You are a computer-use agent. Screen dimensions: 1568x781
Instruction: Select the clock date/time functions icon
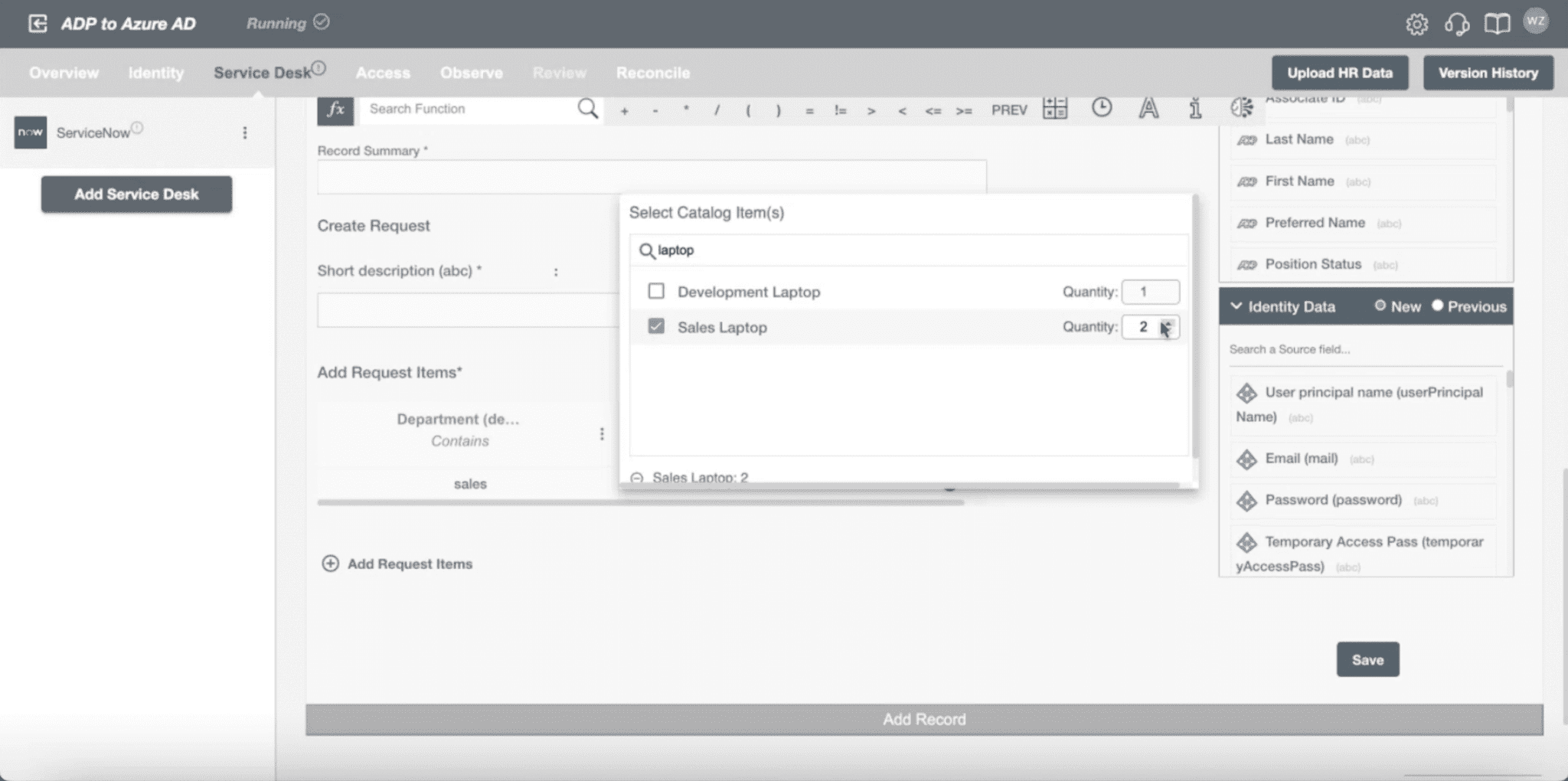click(1101, 109)
